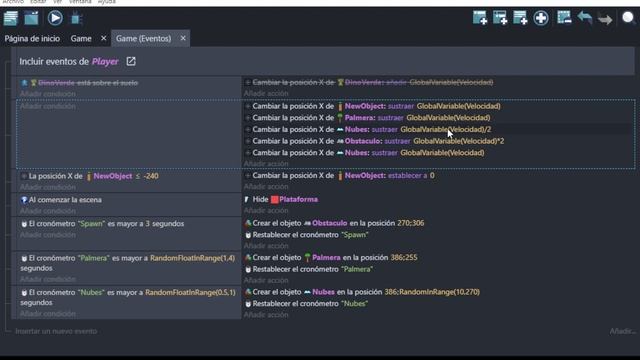640x360 pixels.
Task: Close the Game tab
Action: [x=103, y=38]
